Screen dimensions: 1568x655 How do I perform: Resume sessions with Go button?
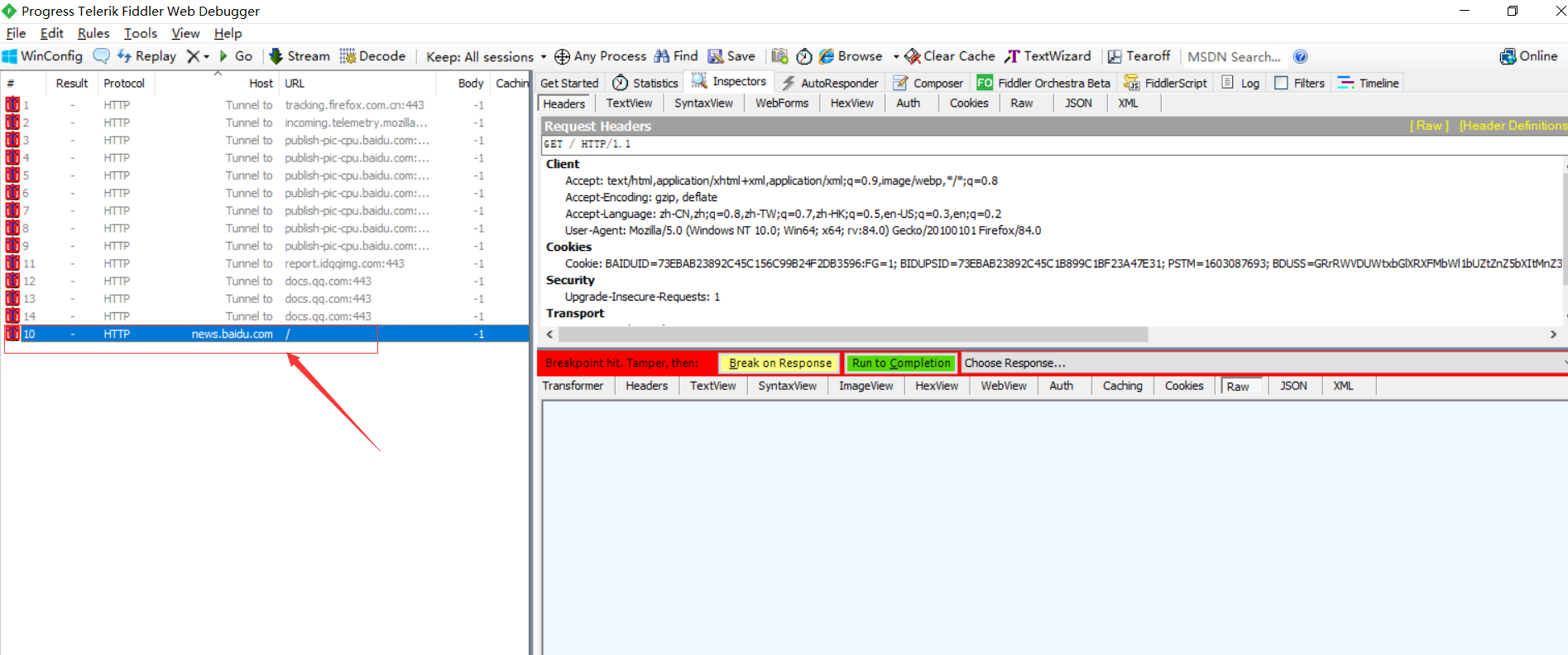click(x=236, y=56)
